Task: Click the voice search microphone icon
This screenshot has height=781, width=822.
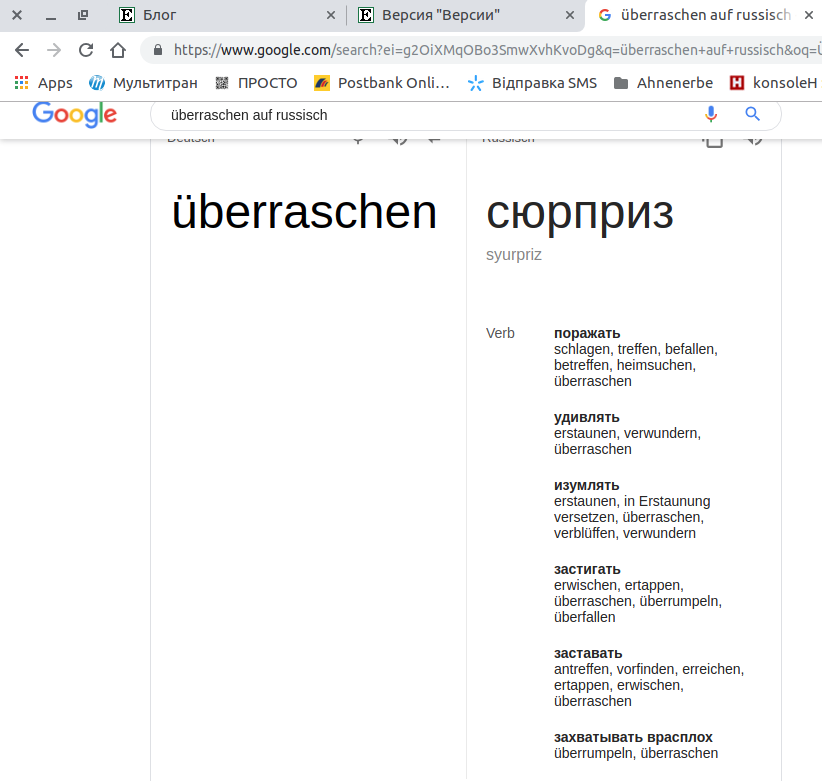Action: [x=711, y=114]
